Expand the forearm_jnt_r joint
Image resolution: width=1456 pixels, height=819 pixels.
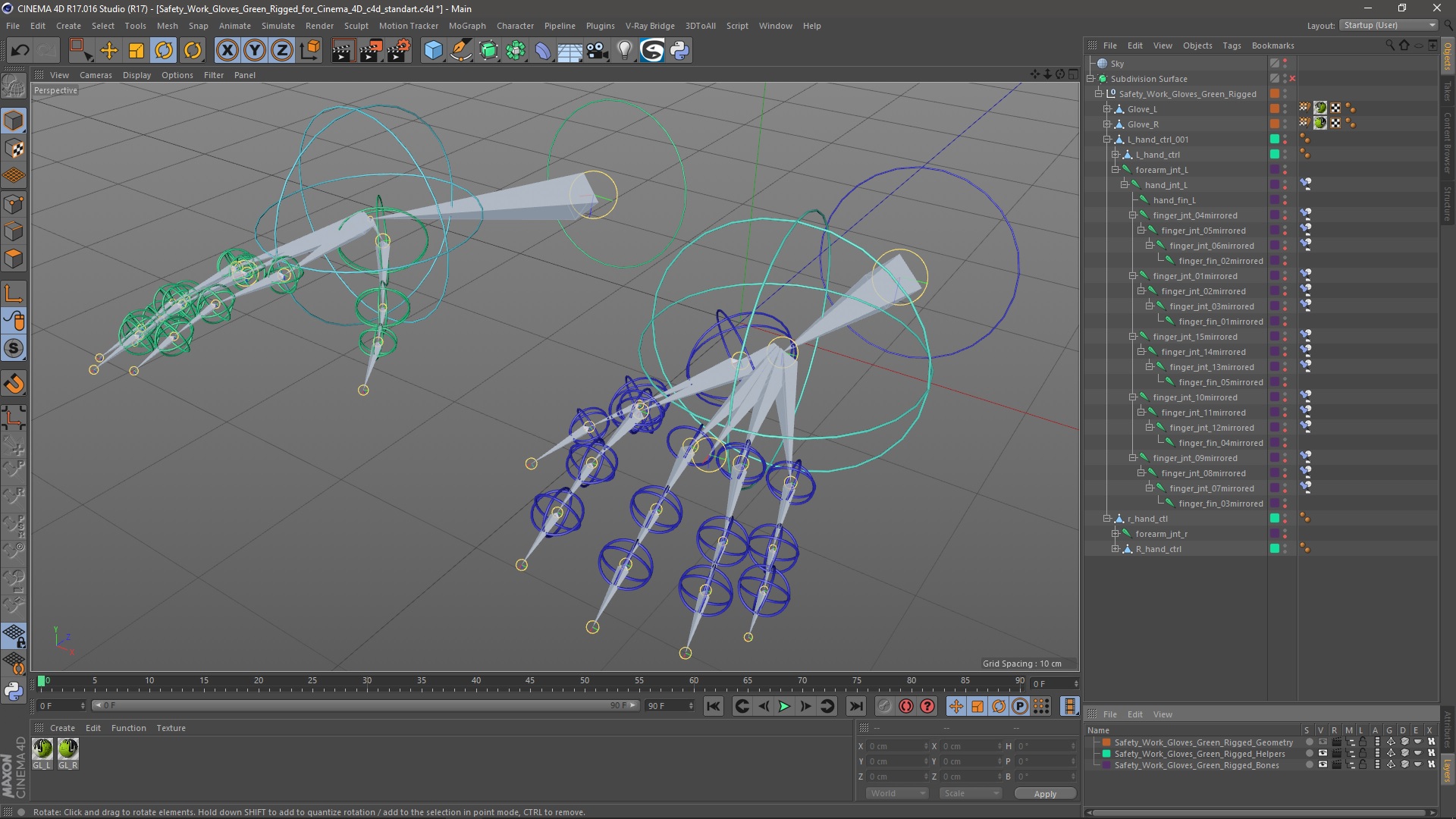[1116, 534]
